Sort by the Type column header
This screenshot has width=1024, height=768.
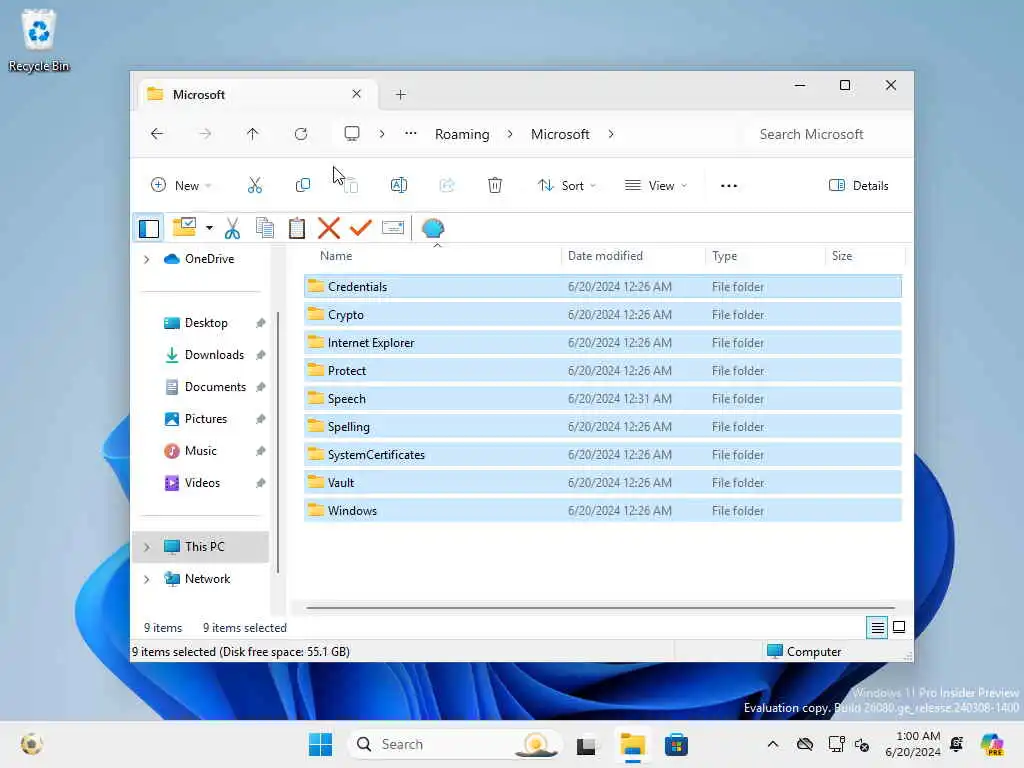764,256
